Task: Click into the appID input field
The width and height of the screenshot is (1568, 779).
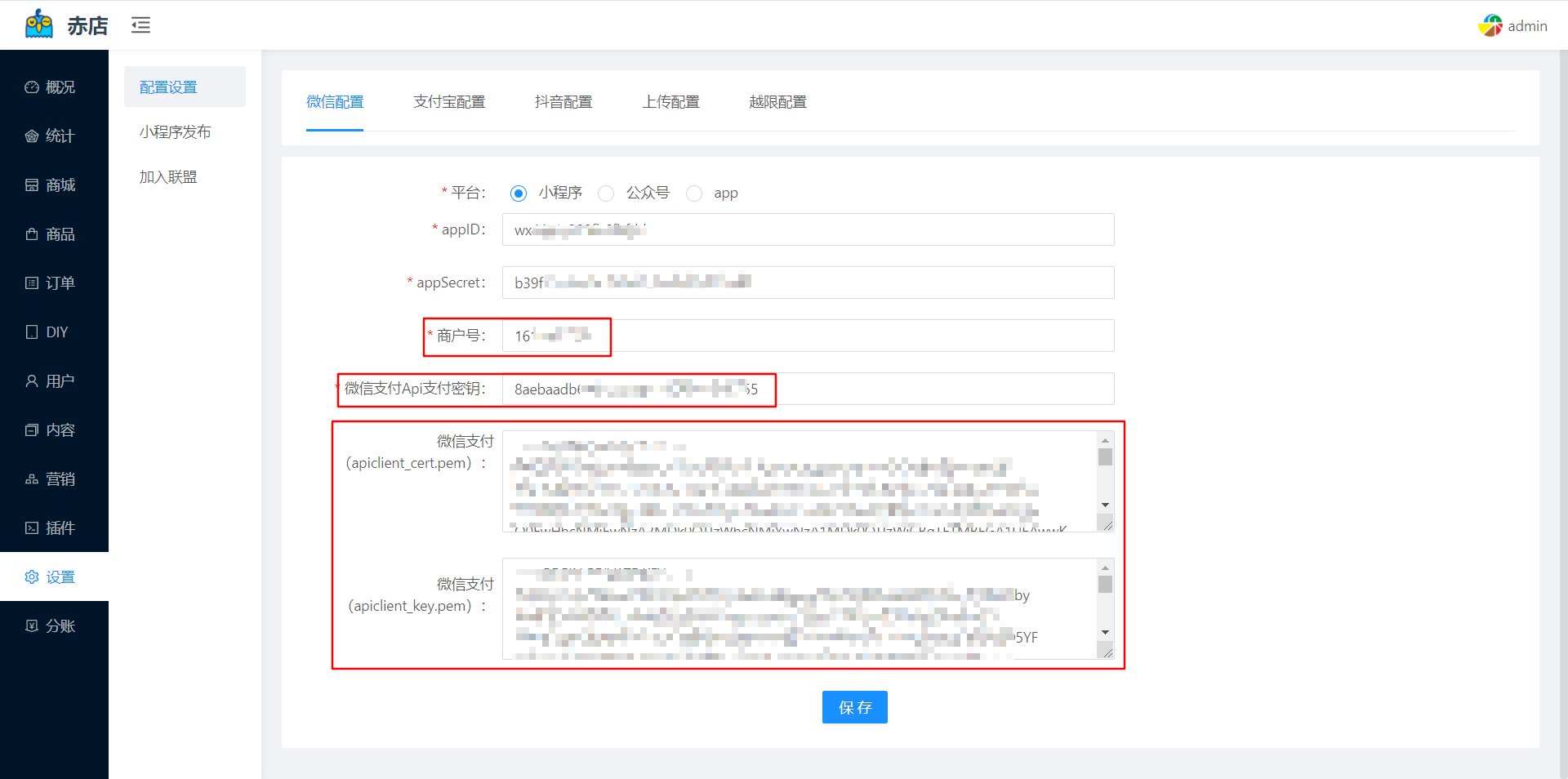Action: pos(808,229)
